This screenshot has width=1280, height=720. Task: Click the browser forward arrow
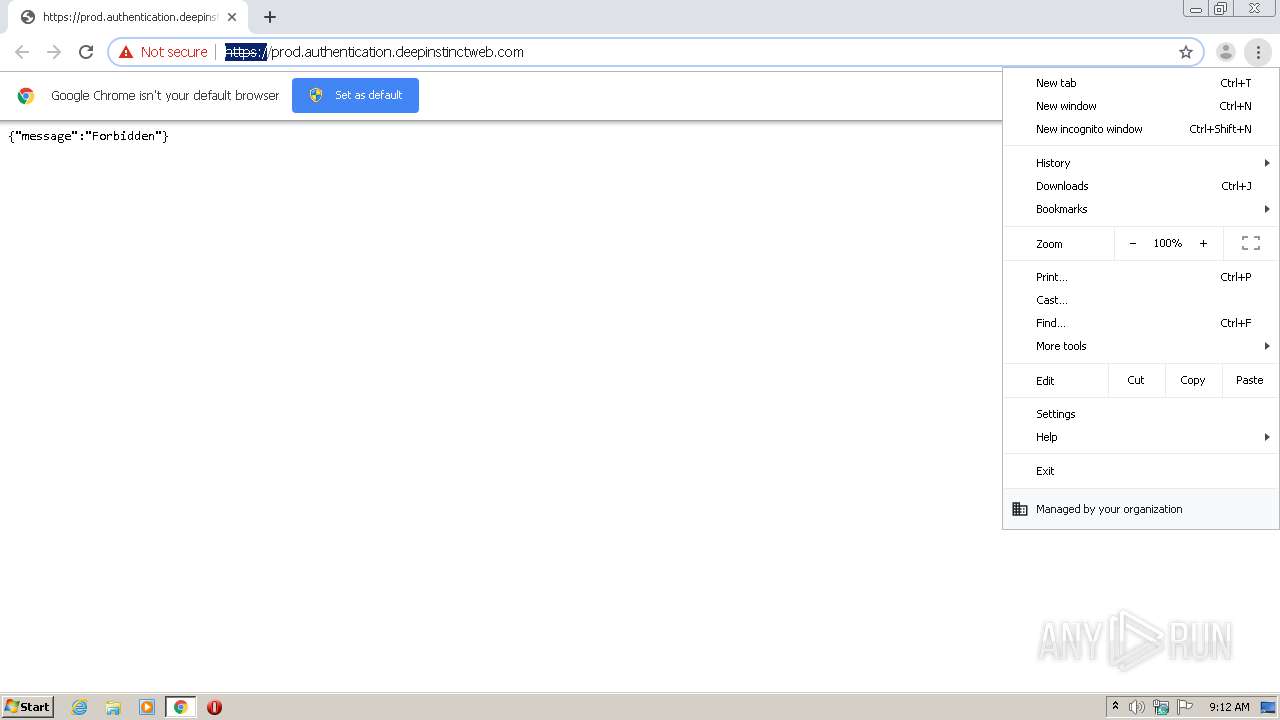click(54, 52)
